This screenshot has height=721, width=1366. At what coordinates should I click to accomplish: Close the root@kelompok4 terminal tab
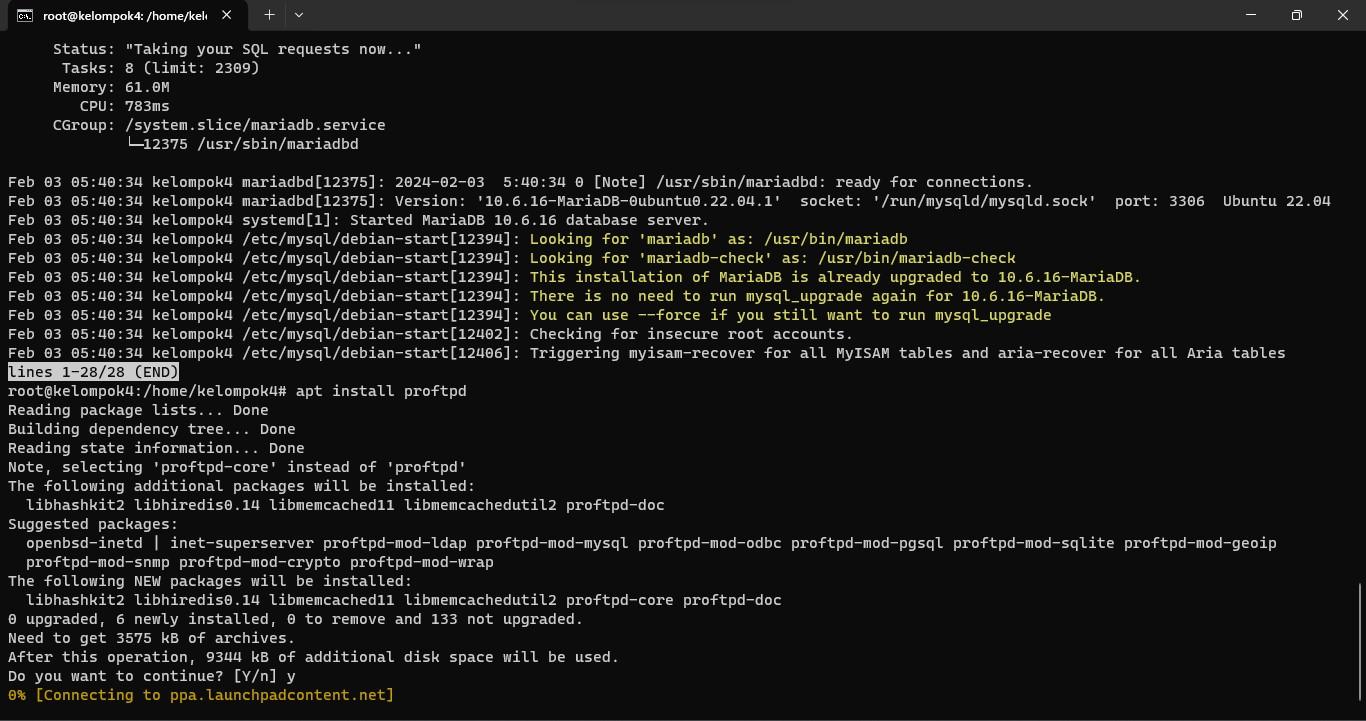(227, 16)
